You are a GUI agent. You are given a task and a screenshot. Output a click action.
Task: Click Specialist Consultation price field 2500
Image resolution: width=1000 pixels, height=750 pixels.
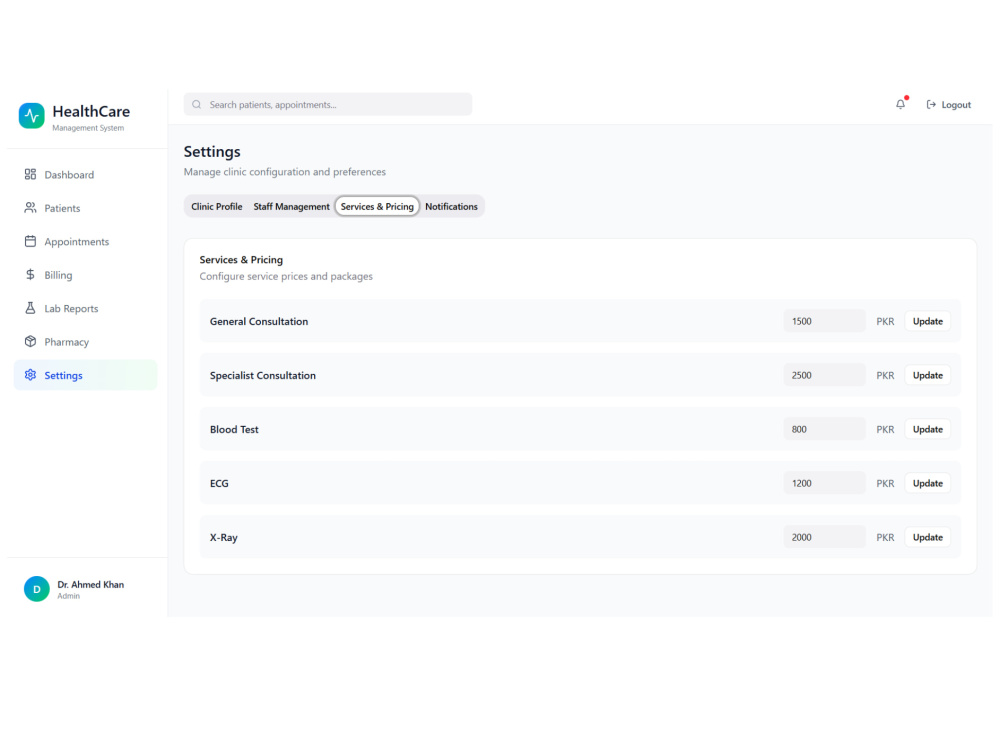coord(824,376)
